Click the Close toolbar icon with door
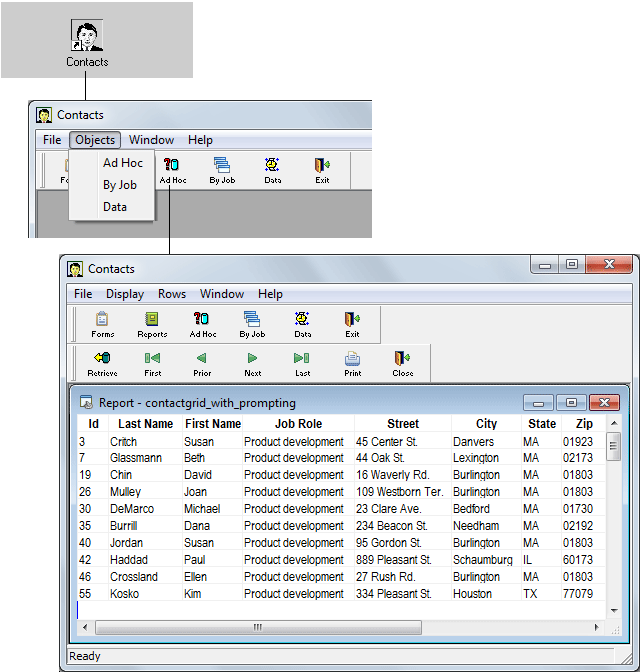This screenshot has width=640, height=672. (x=402, y=363)
